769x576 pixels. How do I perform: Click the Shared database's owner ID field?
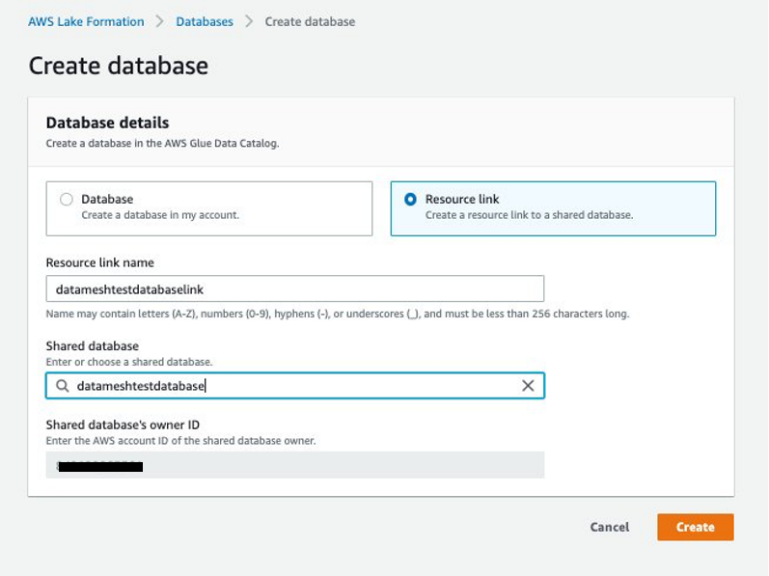click(295, 465)
